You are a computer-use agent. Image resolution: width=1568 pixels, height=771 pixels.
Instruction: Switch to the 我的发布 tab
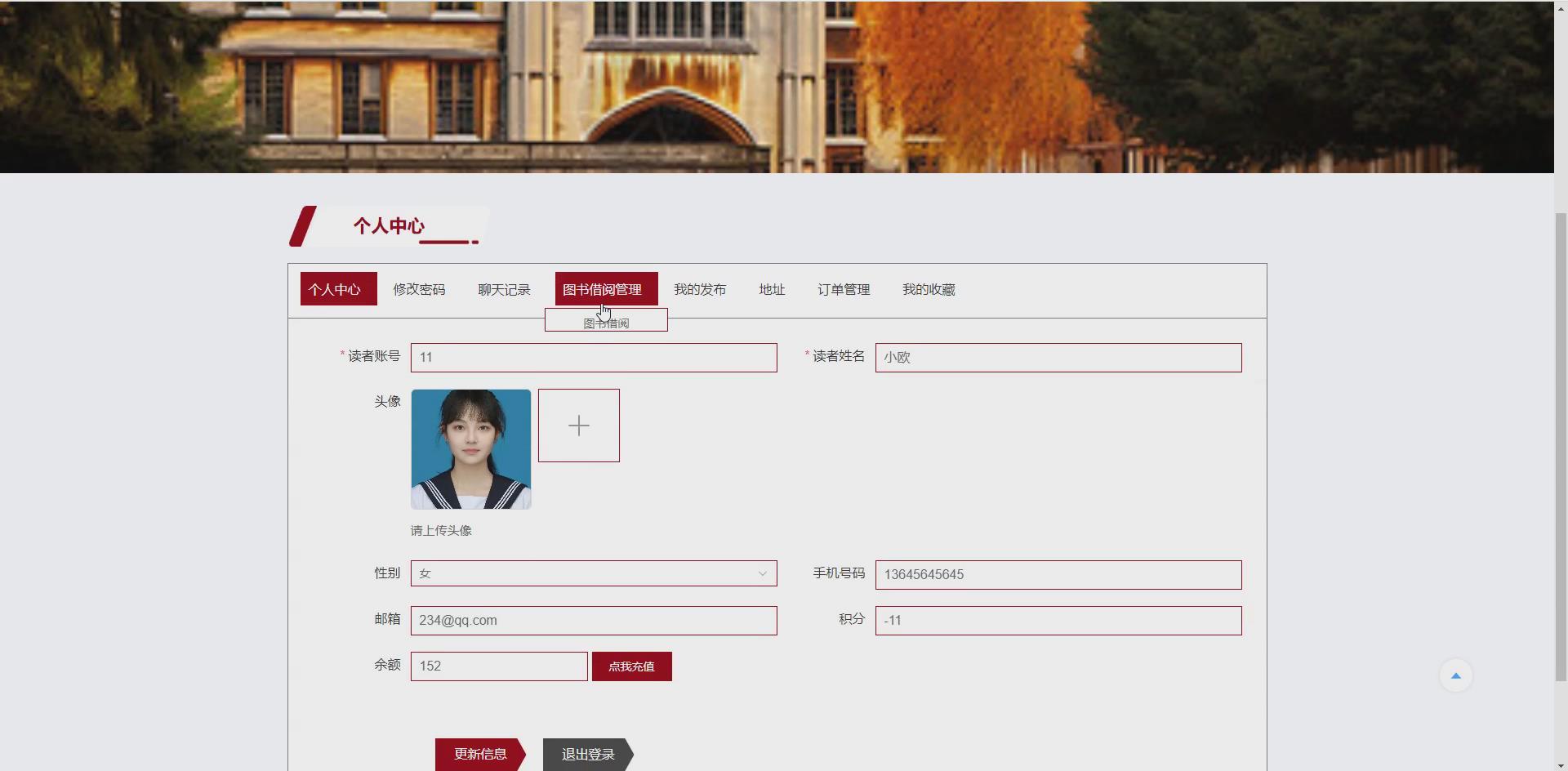[700, 288]
